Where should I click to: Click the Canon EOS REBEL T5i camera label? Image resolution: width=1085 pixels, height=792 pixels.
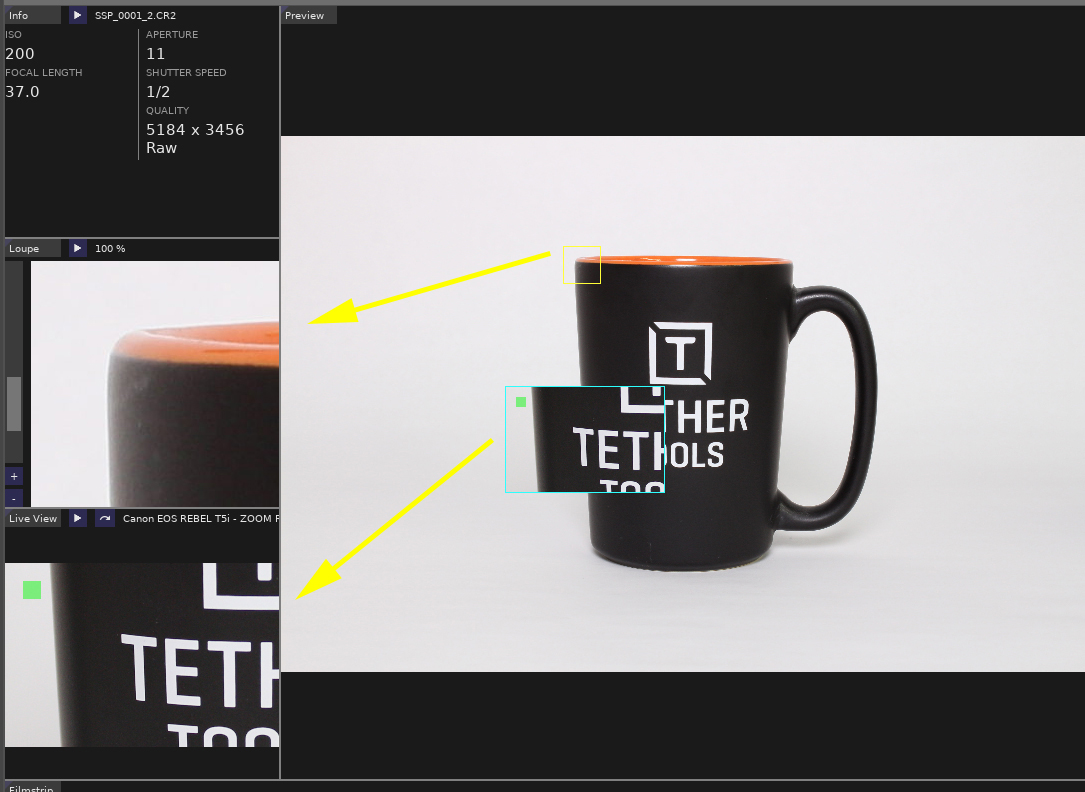click(x=190, y=518)
